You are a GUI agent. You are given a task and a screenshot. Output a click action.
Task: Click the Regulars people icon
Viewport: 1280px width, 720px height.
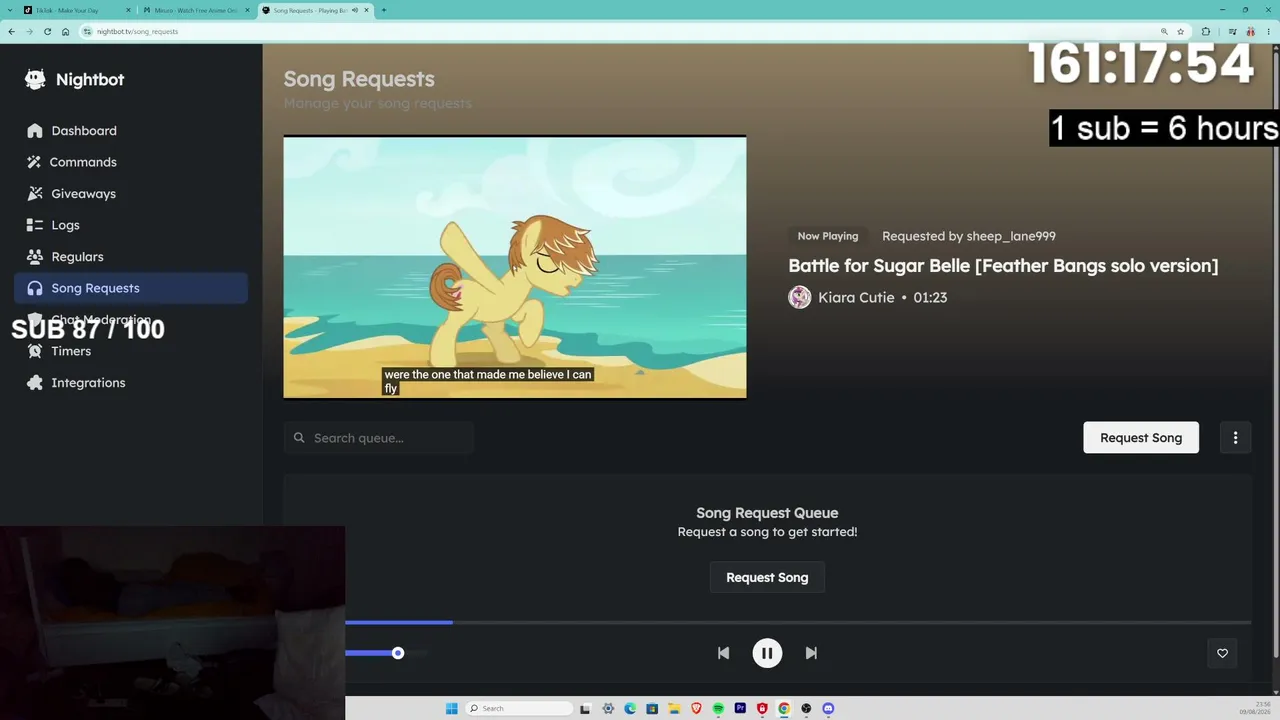(x=35, y=257)
